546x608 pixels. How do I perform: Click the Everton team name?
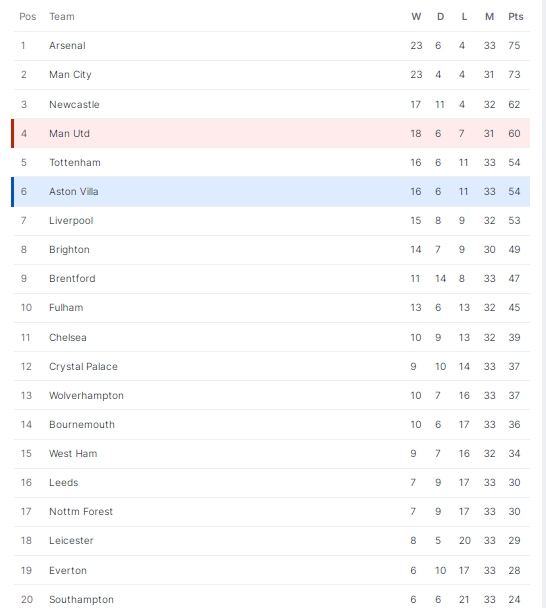click(x=68, y=570)
